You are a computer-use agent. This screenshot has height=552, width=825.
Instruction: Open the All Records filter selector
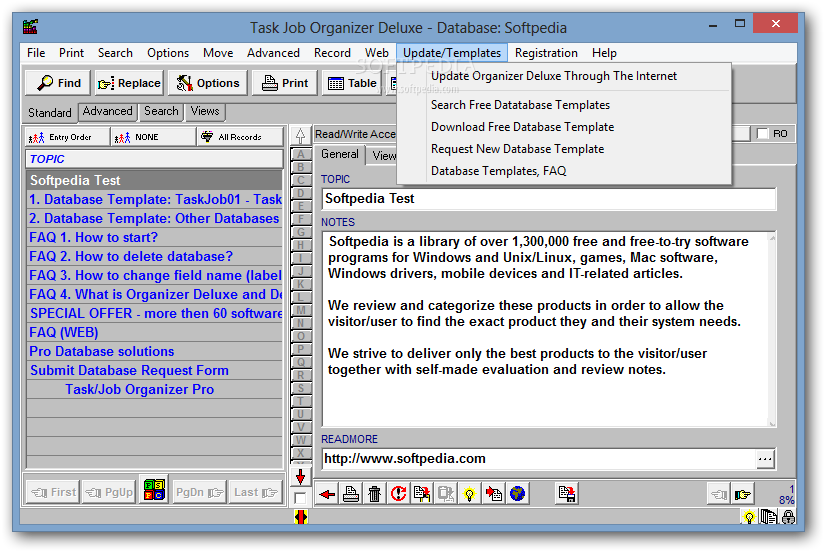239,137
